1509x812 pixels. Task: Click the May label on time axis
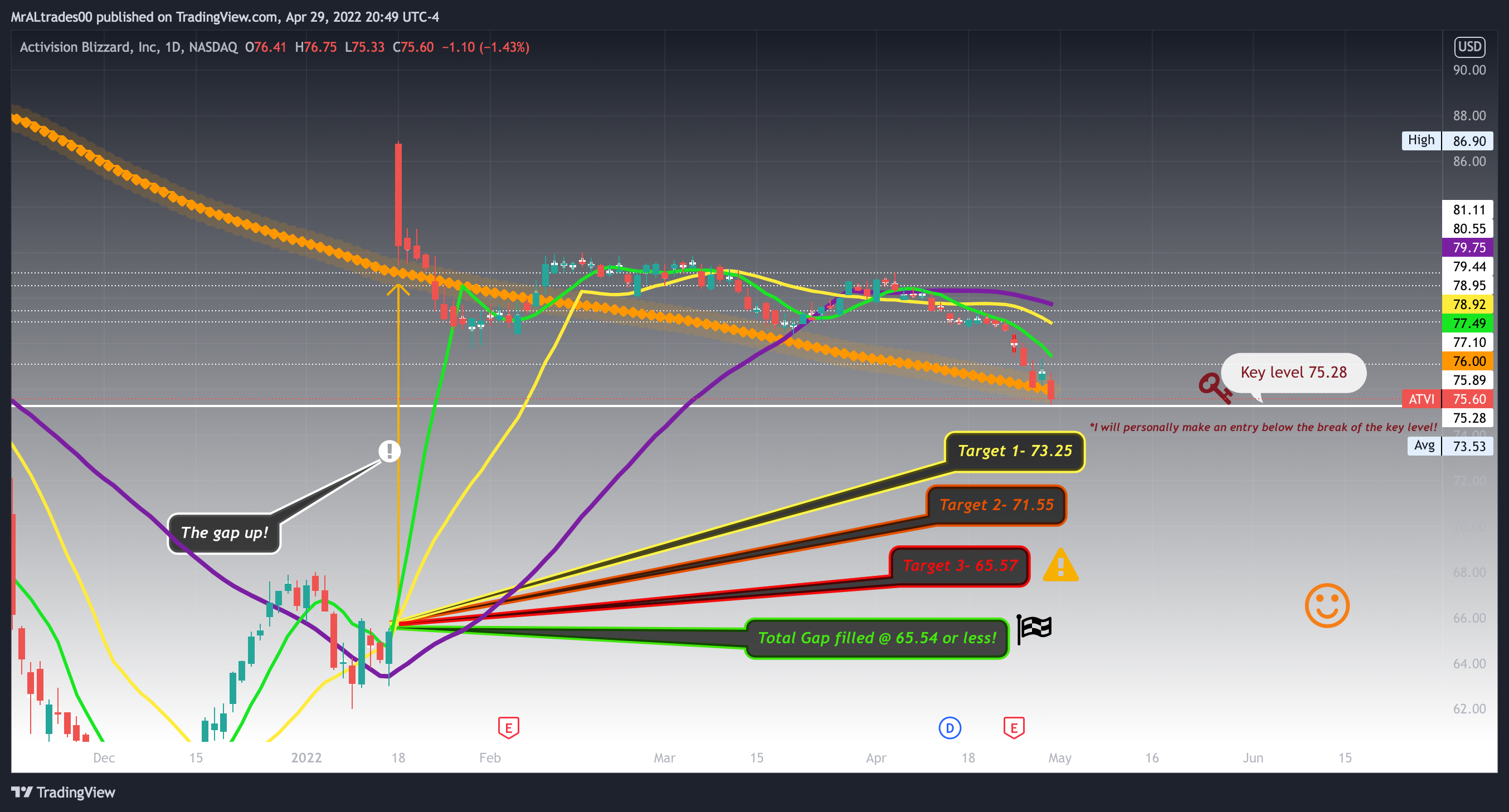point(1060,757)
